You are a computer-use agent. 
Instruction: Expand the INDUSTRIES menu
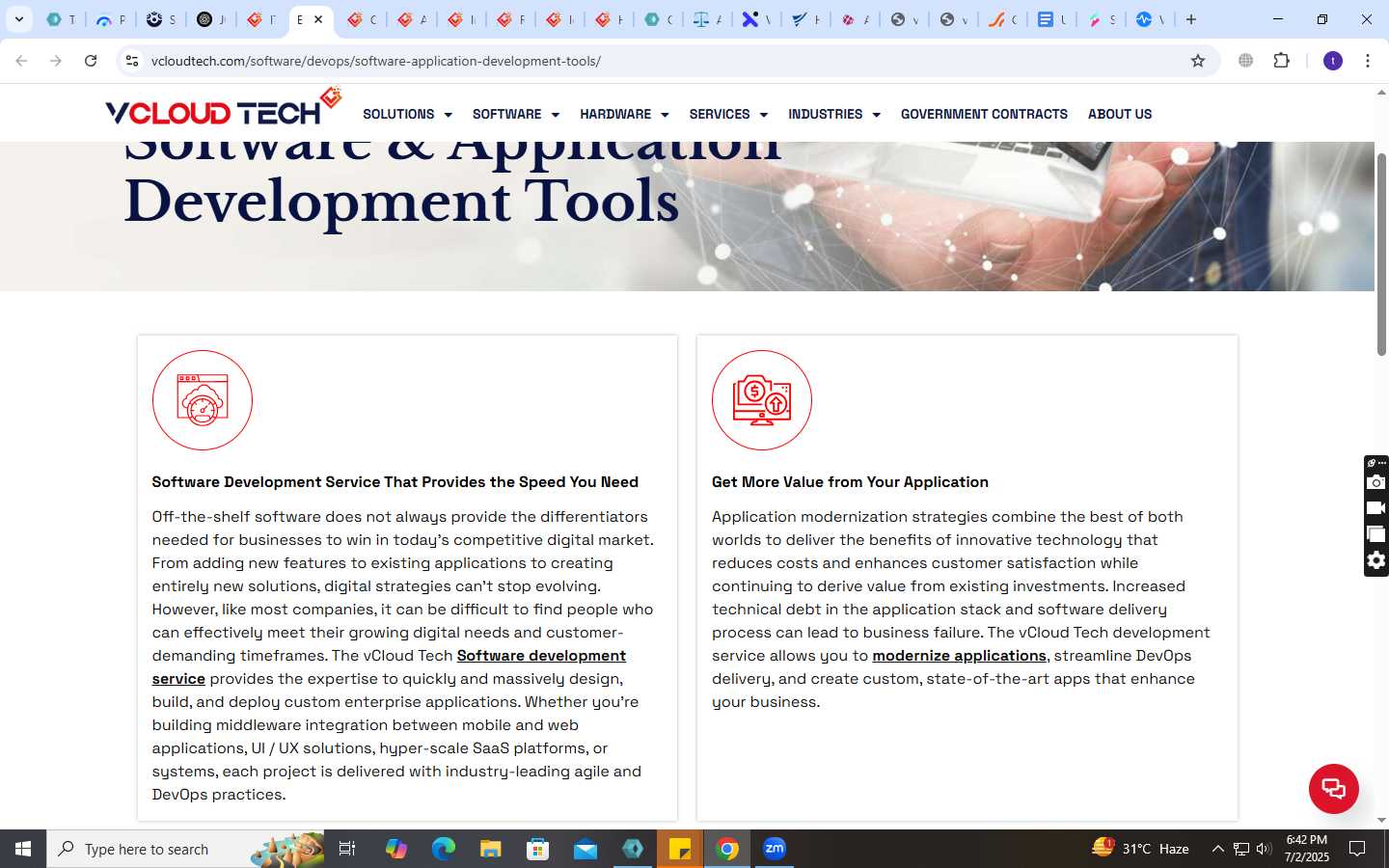(834, 114)
